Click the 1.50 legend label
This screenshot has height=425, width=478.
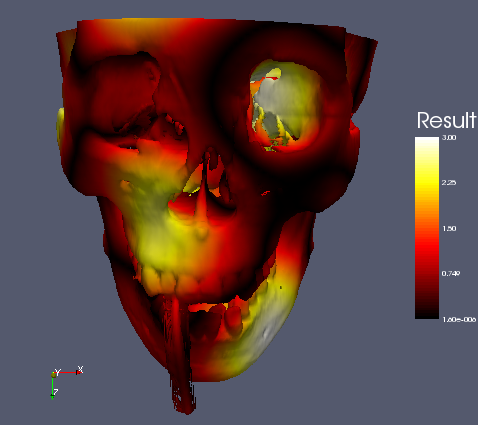449,228
